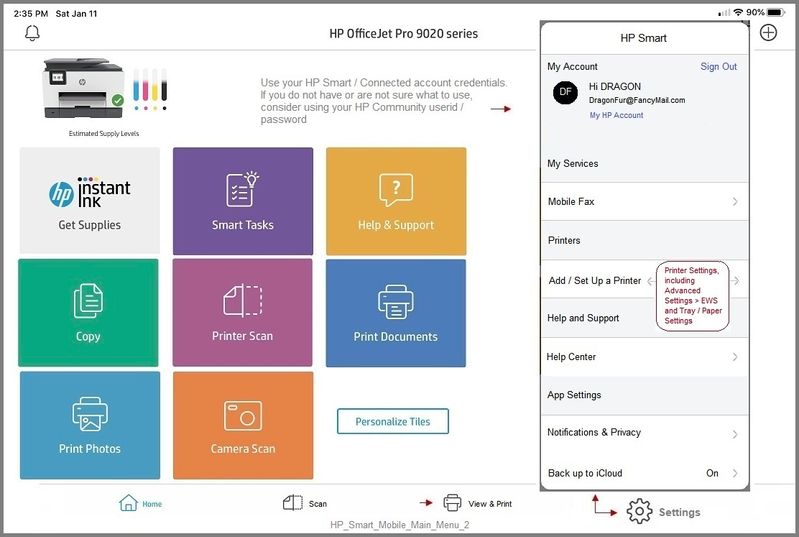The width and height of the screenshot is (799, 537).
Task: Open Back up to iCloud setting
Action: (645, 473)
